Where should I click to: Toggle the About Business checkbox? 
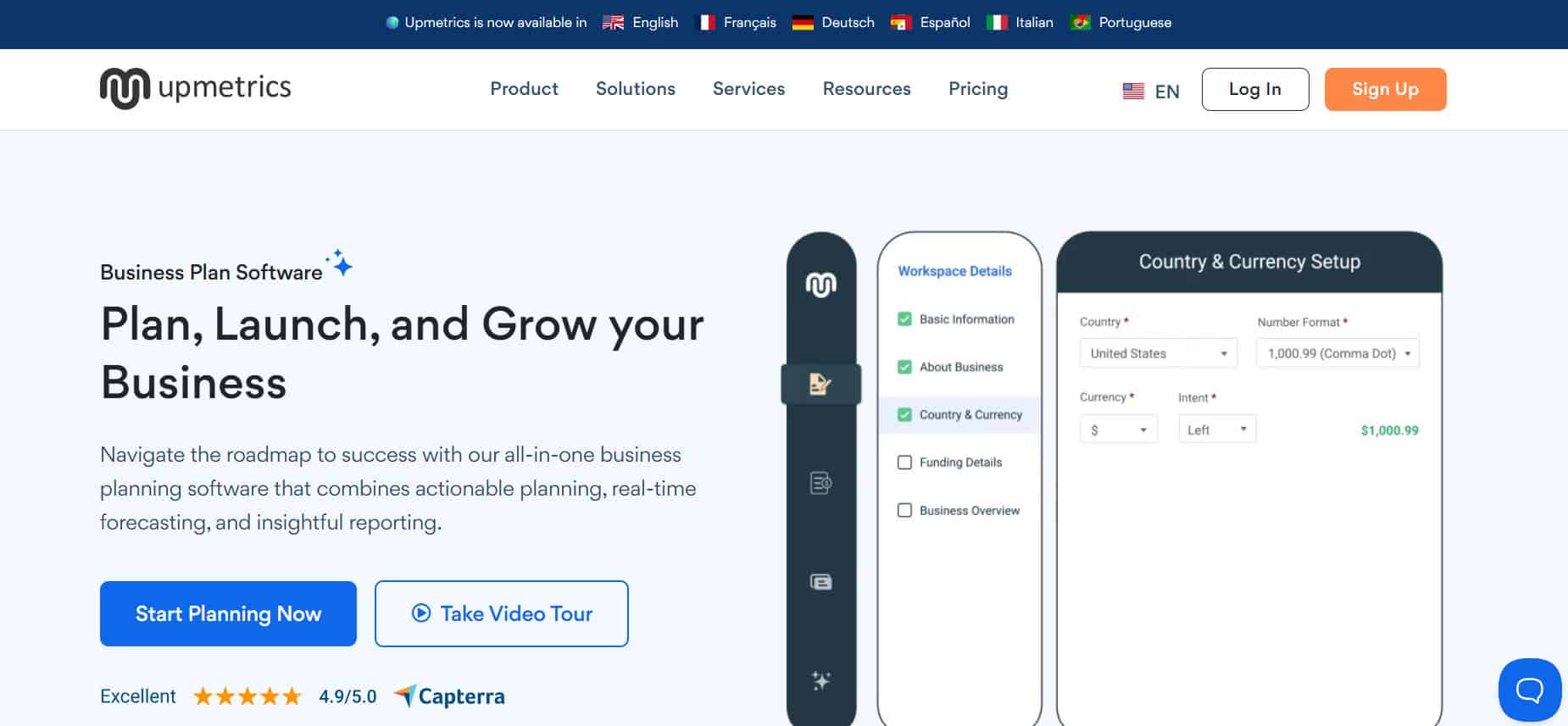coord(904,367)
